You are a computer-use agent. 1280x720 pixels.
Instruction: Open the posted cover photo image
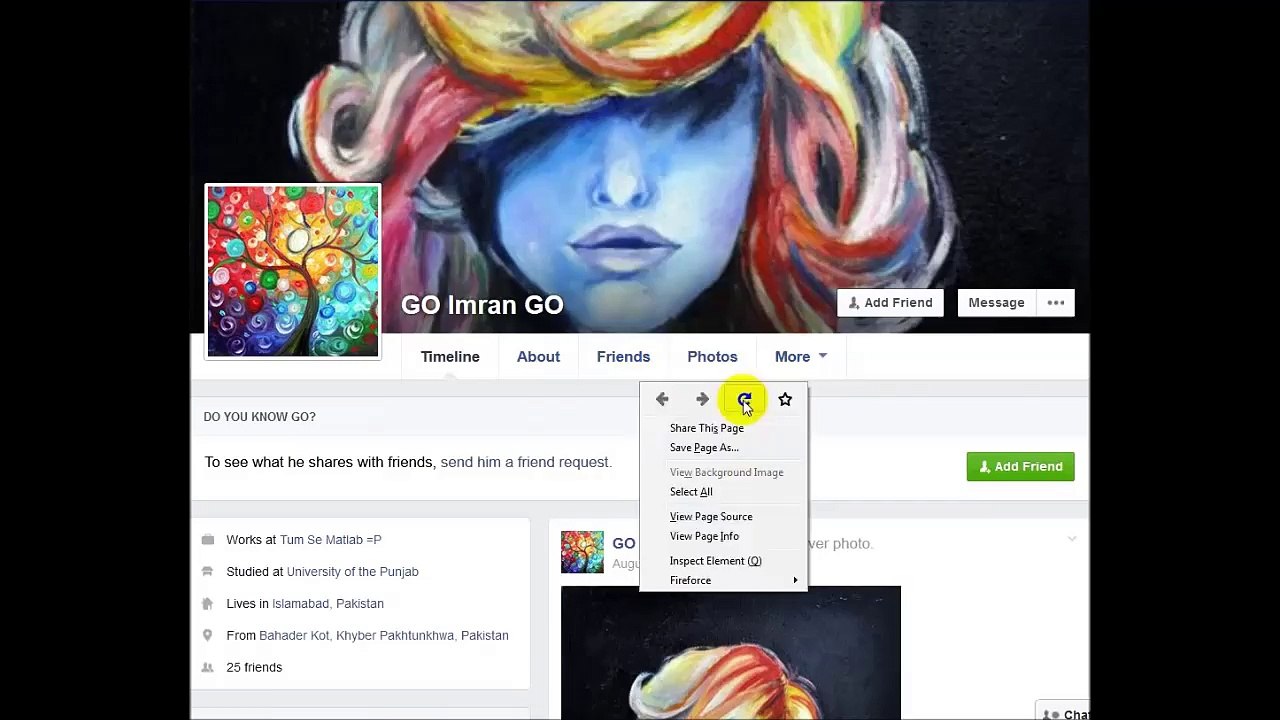click(x=730, y=652)
